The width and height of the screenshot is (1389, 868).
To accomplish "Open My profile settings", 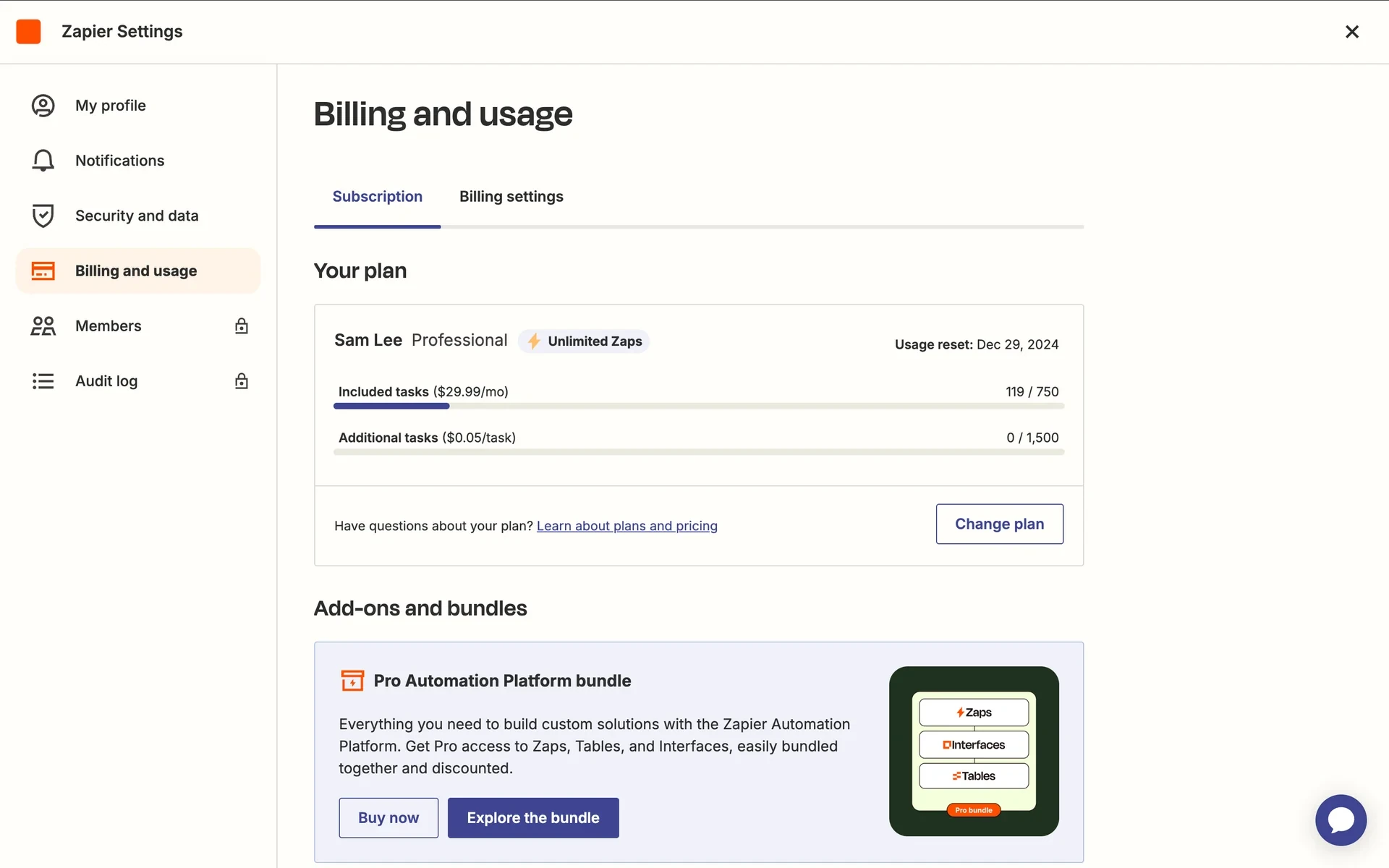I will tap(137, 106).
